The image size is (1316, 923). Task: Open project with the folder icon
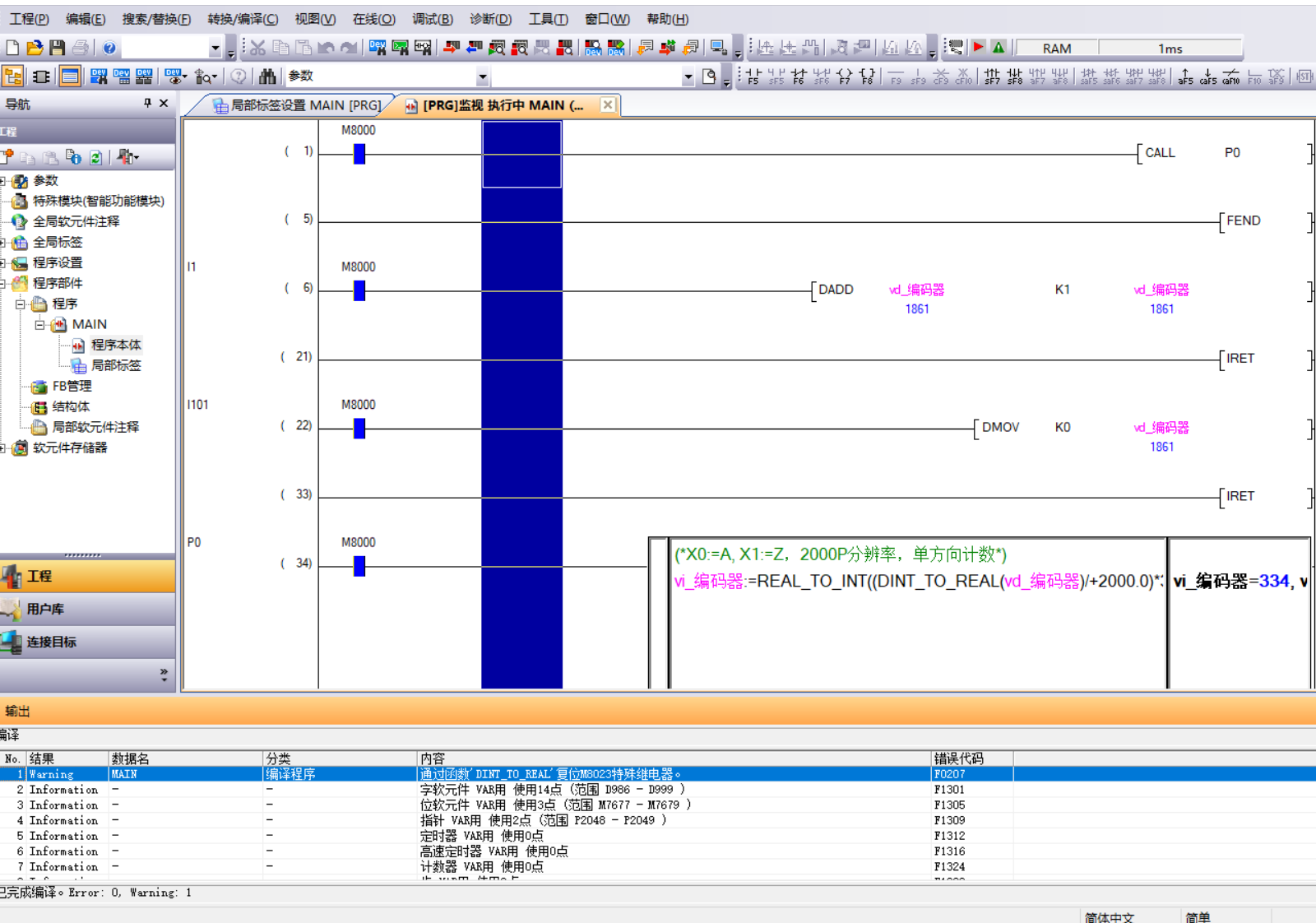point(35,48)
